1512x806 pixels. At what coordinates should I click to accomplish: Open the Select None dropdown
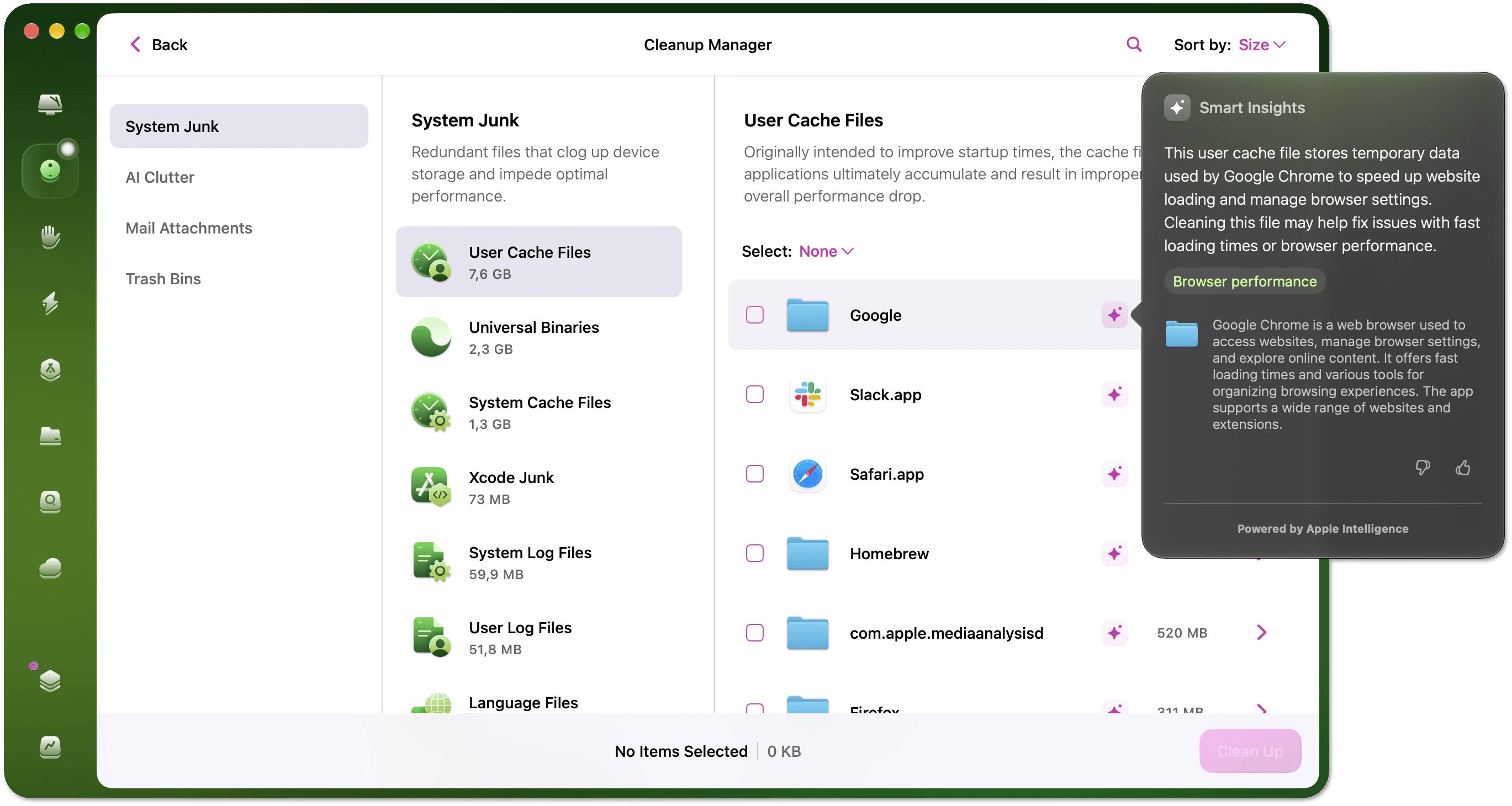click(x=826, y=251)
